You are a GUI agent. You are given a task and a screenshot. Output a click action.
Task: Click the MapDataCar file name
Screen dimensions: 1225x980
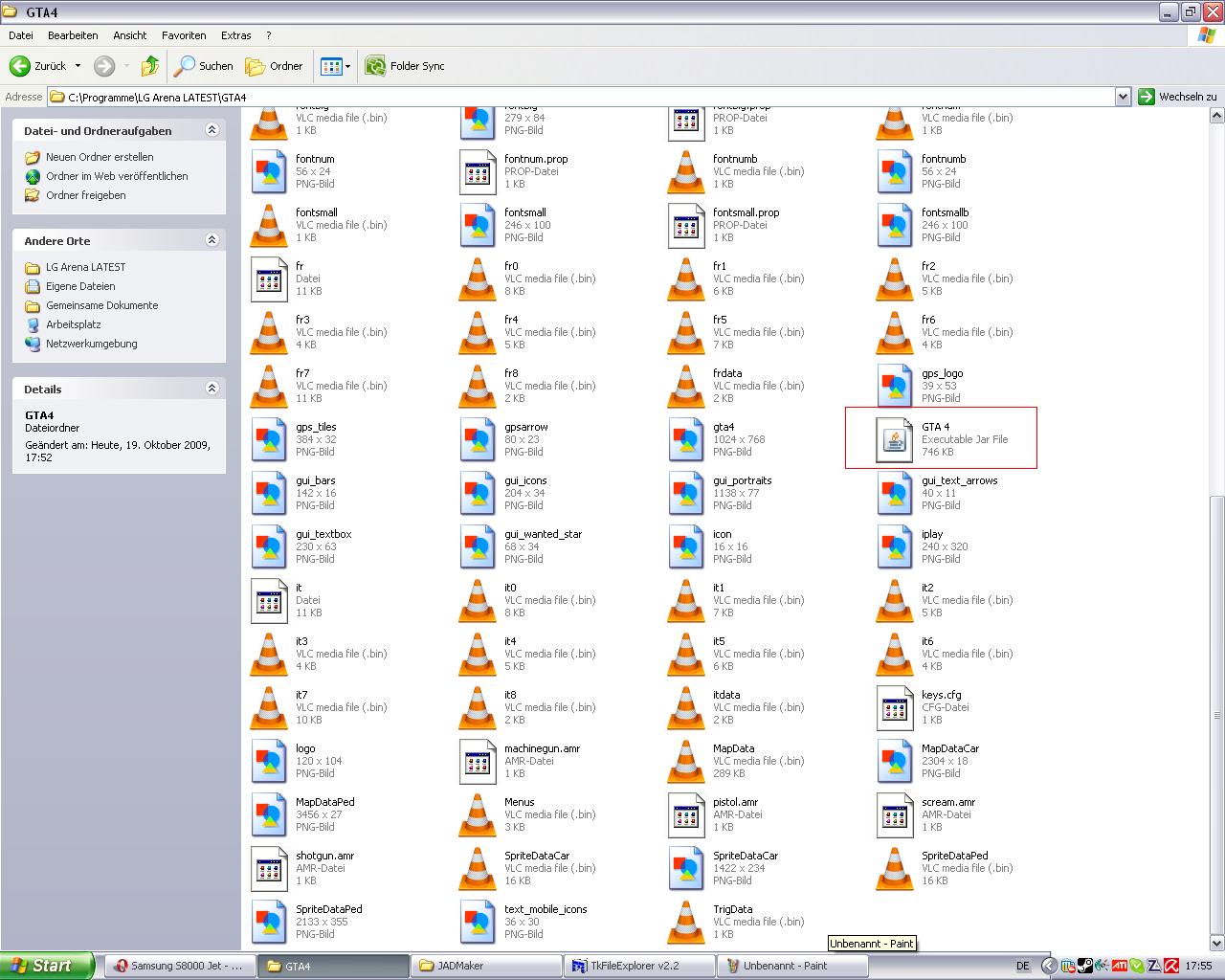click(x=949, y=748)
